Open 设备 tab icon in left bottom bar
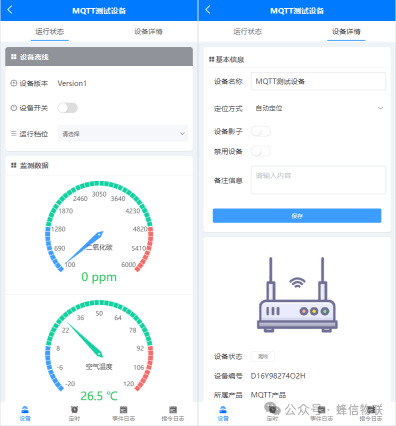The image size is (396, 426). coord(25,410)
